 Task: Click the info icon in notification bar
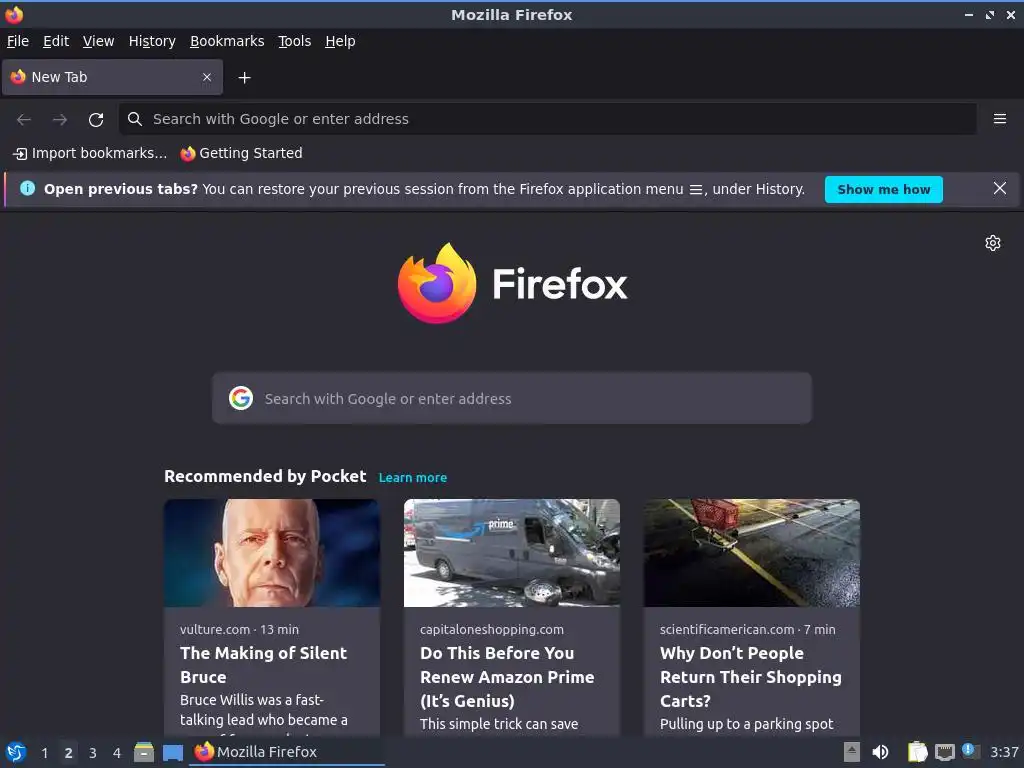(x=27, y=189)
